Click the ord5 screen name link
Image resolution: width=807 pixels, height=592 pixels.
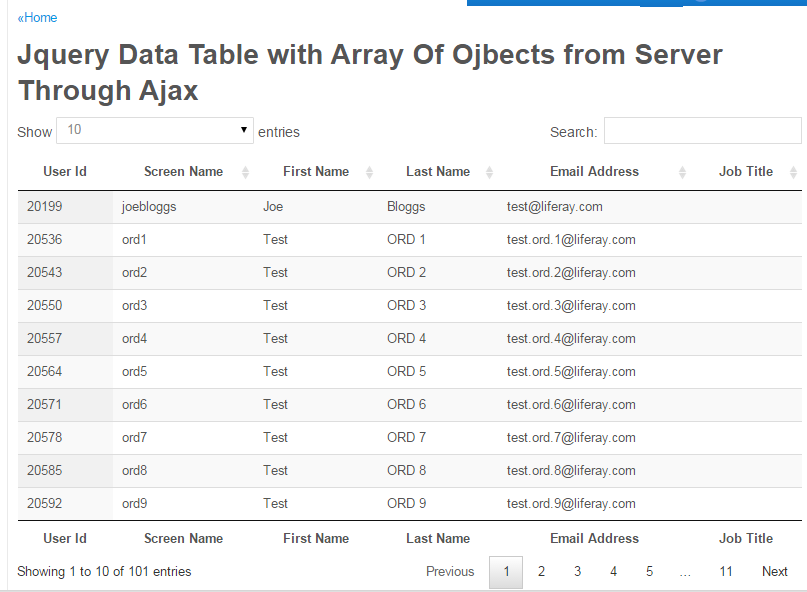click(134, 371)
